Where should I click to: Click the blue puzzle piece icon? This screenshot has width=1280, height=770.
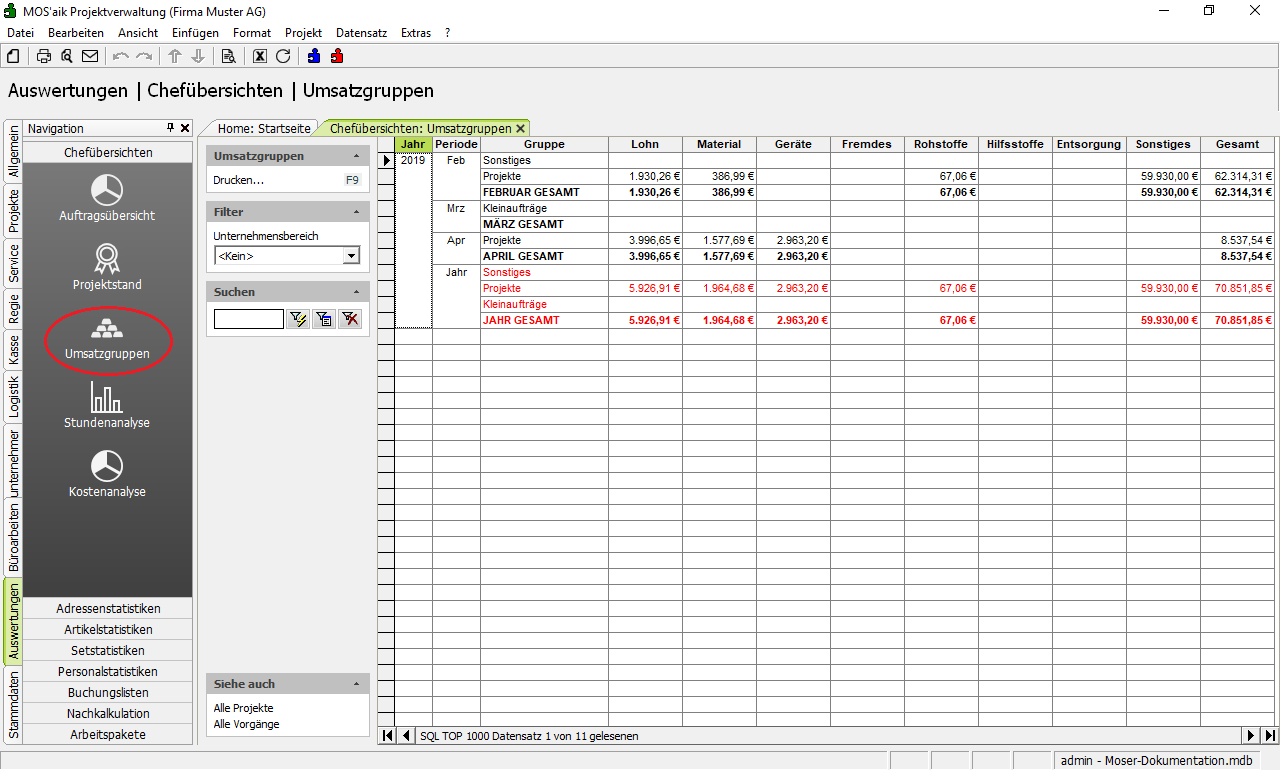(315, 56)
